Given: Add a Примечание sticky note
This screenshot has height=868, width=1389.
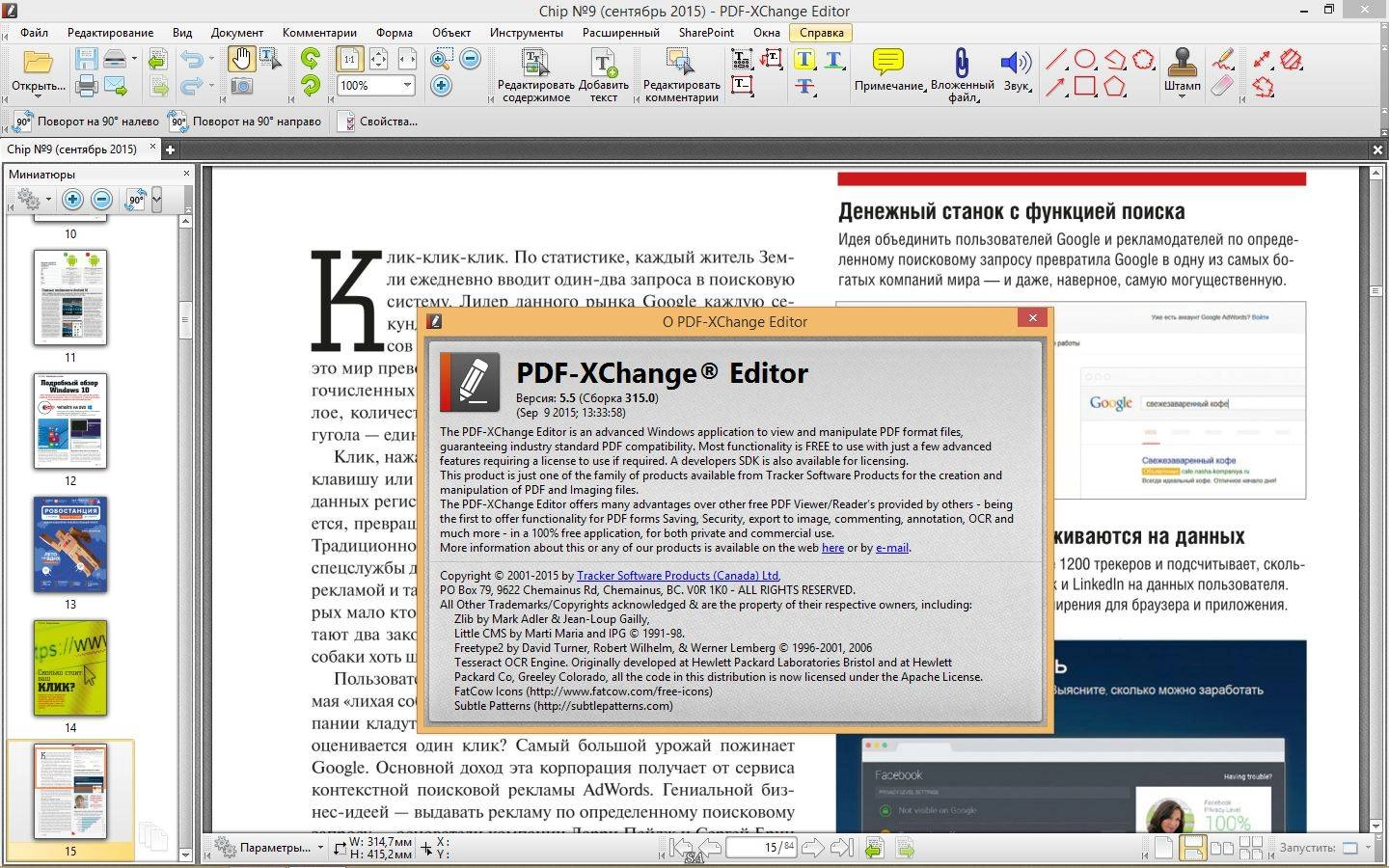Looking at the screenshot, I should (888, 69).
